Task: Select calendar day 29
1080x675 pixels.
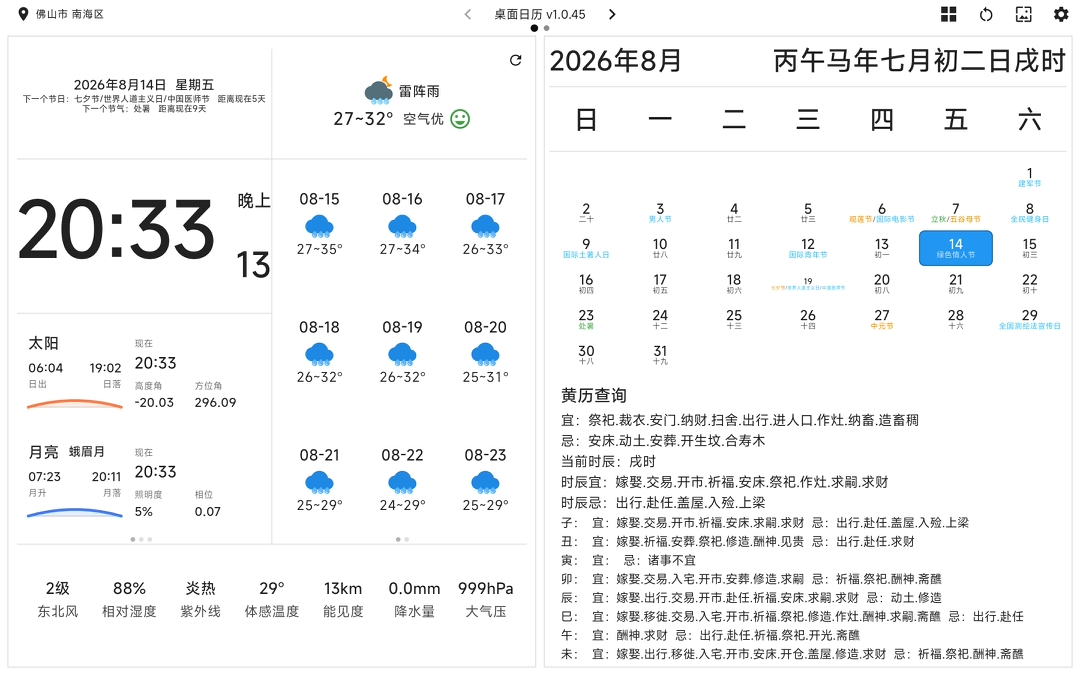Action: pyautogui.click(x=1029, y=319)
